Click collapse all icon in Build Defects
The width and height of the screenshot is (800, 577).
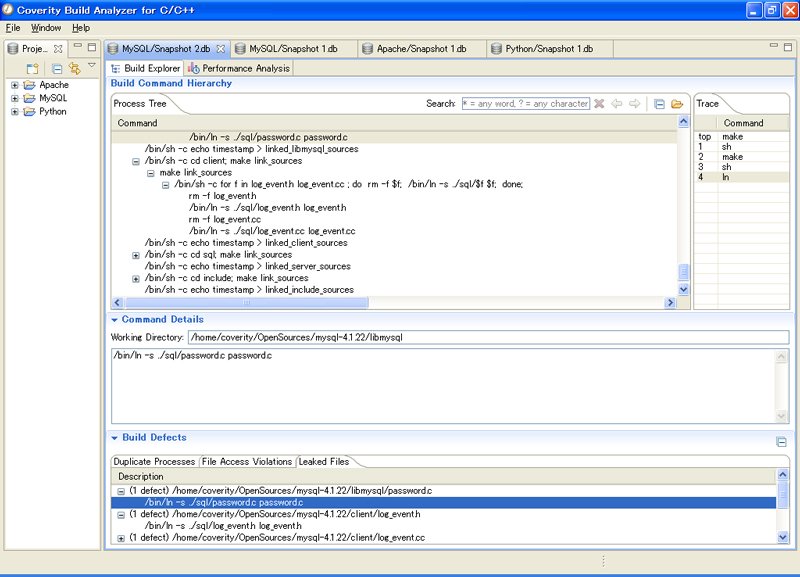tap(781, 442)
